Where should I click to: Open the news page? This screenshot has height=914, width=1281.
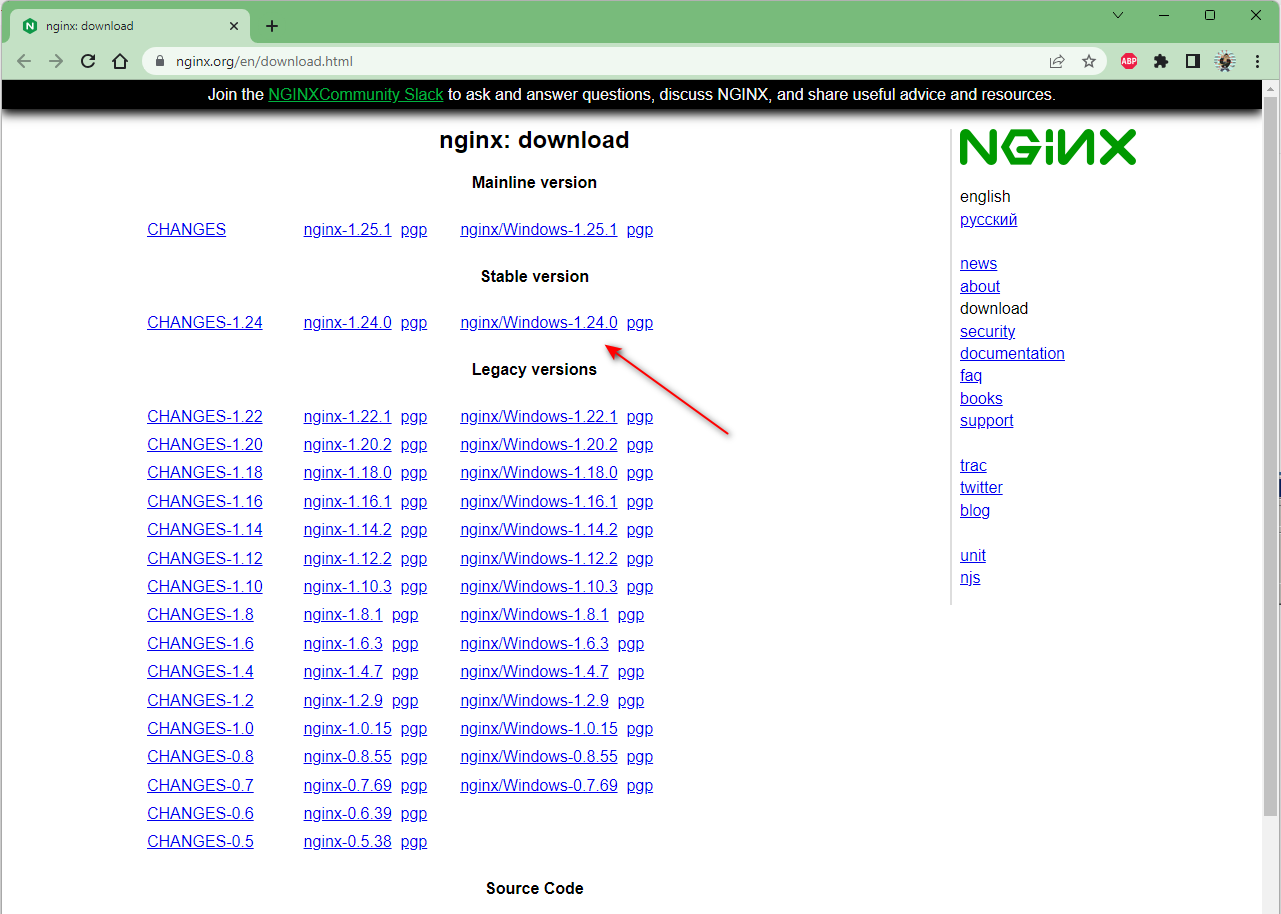[x=978, y=264]
